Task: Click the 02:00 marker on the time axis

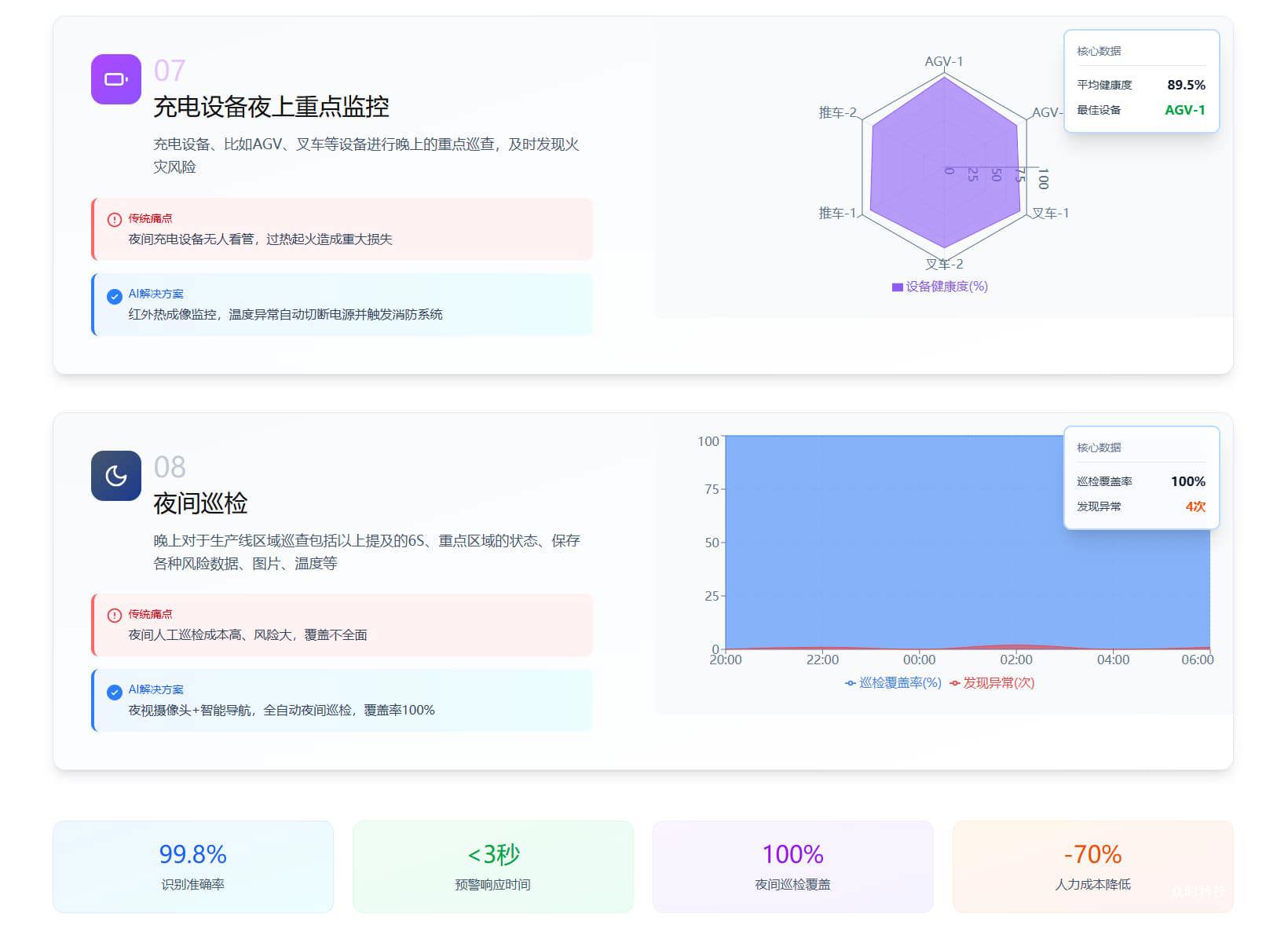Action: 1015,660
